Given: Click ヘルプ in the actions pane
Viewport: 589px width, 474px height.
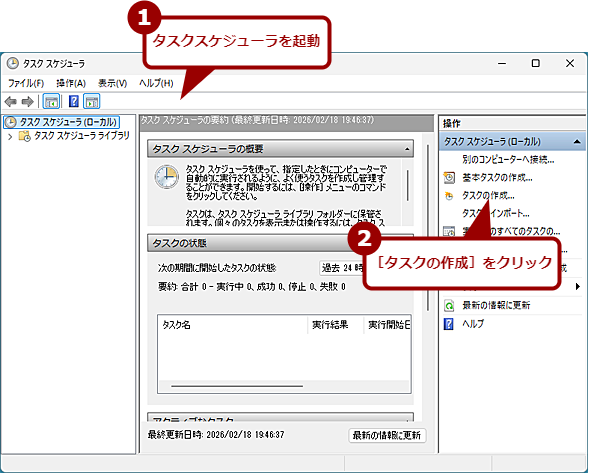Looking at the screenshot, I should [x=473, y=323].
